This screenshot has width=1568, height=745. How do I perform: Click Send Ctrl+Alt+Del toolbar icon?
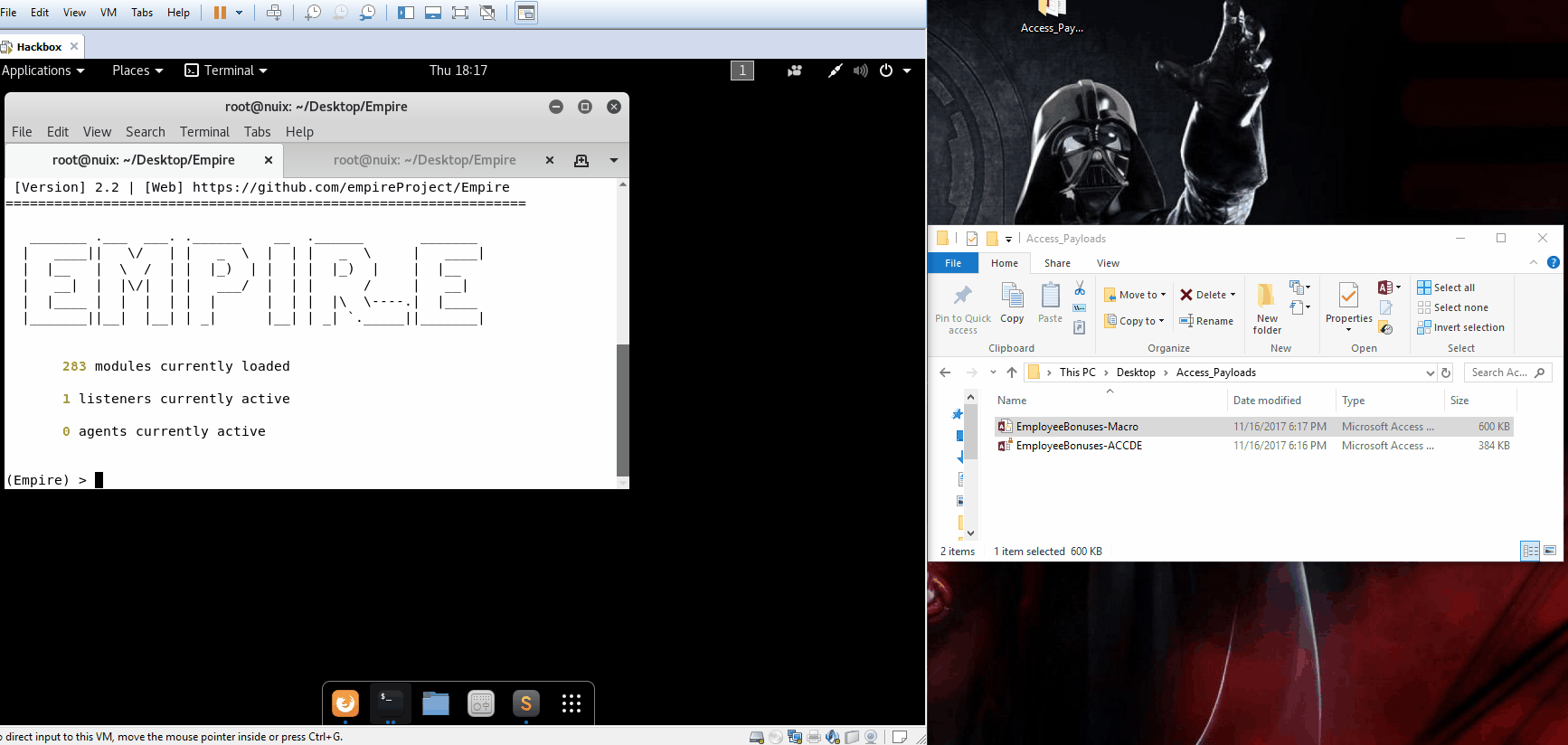[274, 13]
